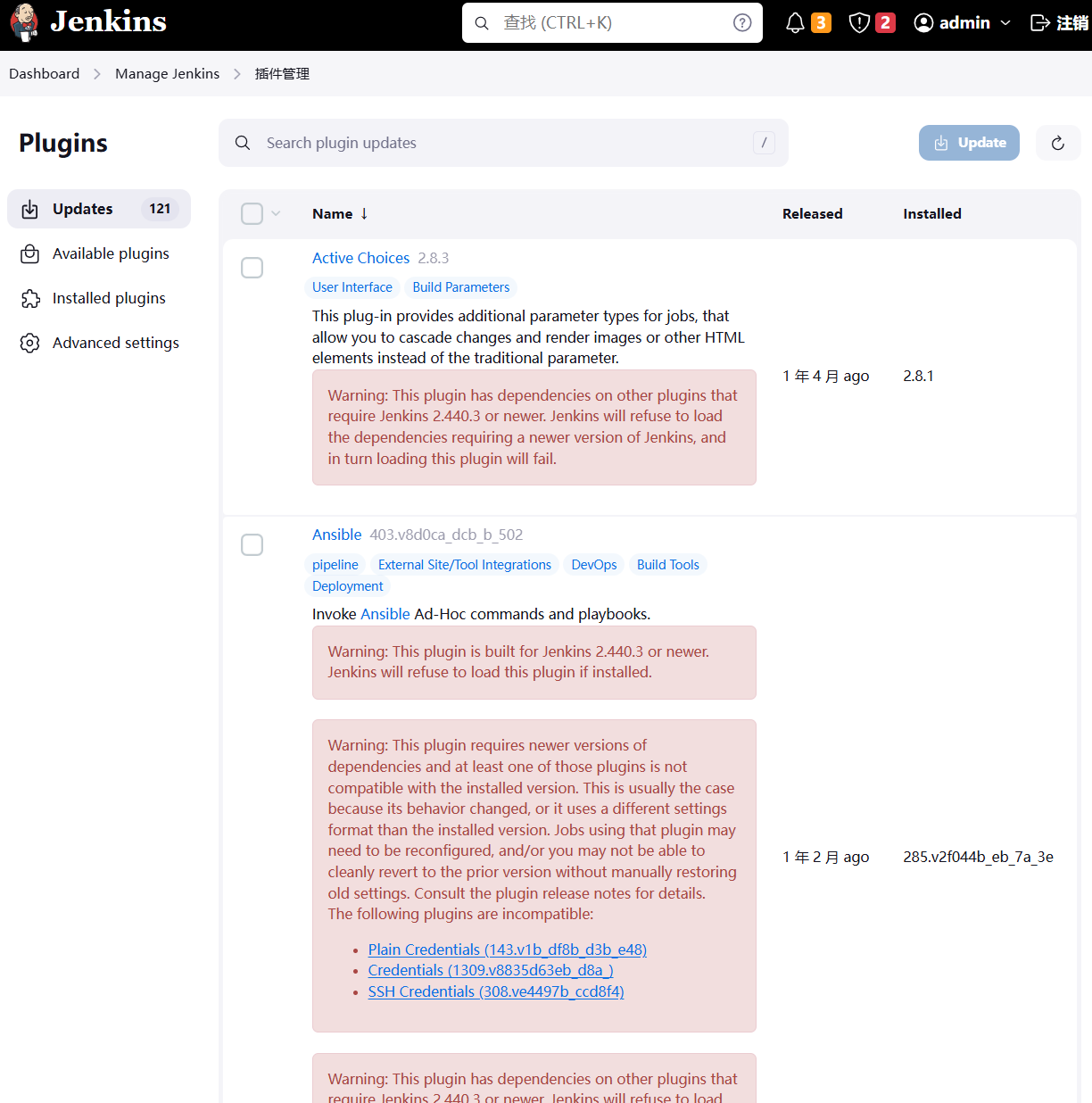Click the pipeline tag
This screenshot has width=1092, height=1103.
[x=335, y=565]
